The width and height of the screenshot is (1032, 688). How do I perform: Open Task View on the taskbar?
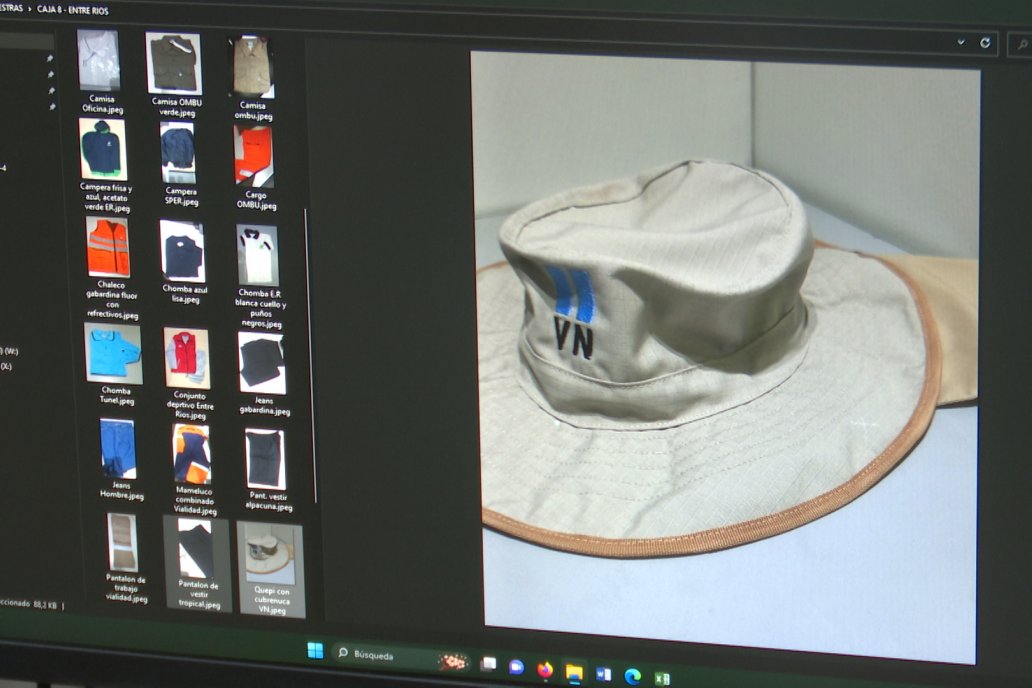click(488, 664)
